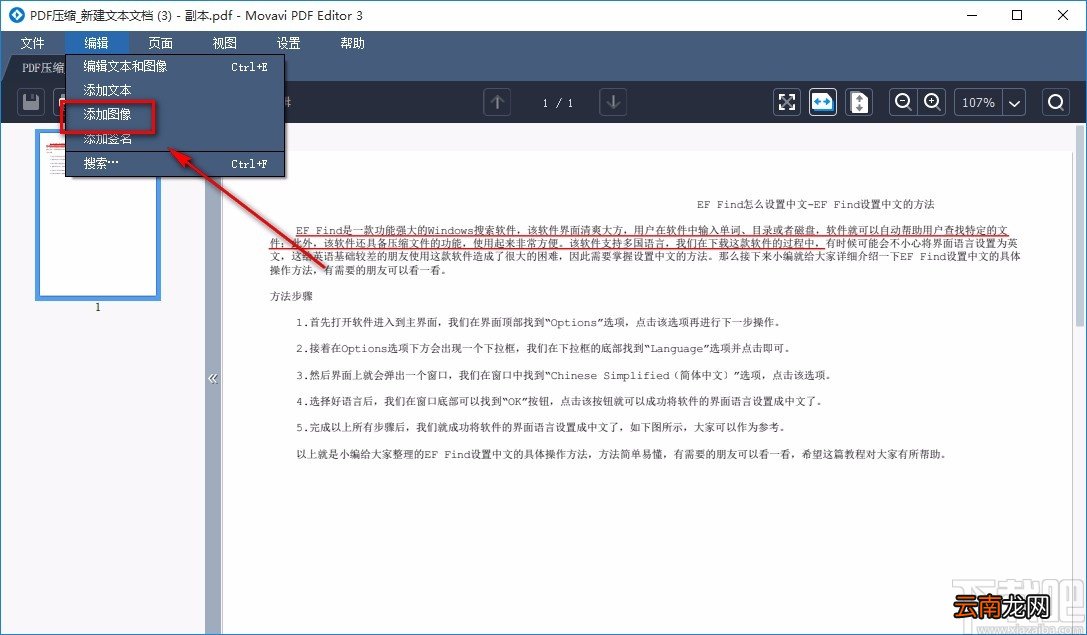Viewport: 1087px width, 635px height.
Task: Click the save floppy disk icon
Action: coord(31,103)
